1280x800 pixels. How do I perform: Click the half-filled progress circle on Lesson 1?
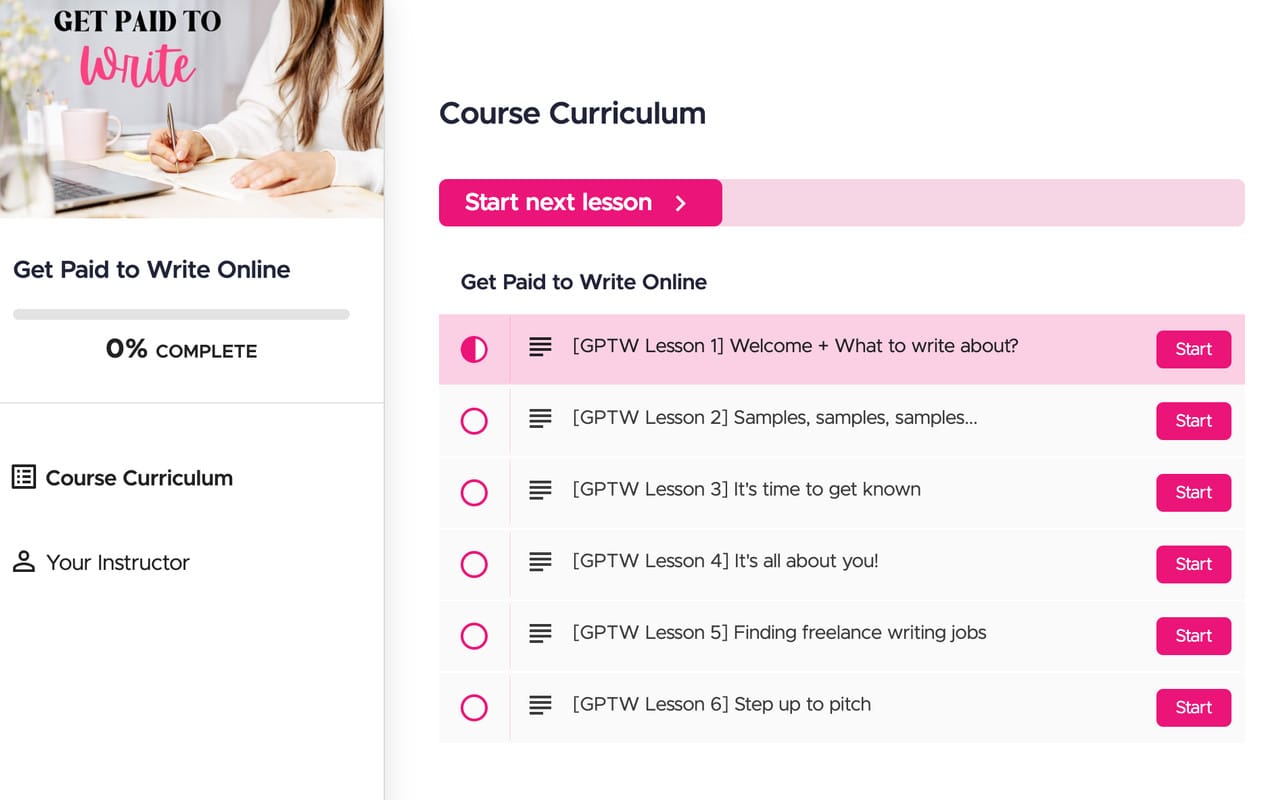[x=474, y=349]
